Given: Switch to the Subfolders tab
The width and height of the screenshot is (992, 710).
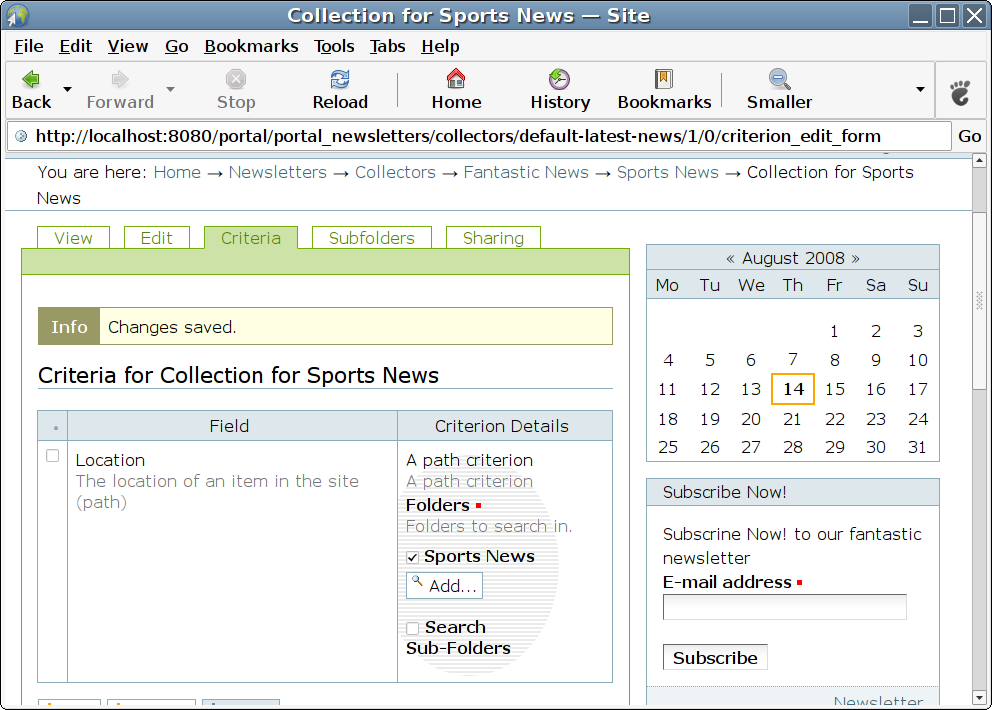Looking at the screenshot, I should 371,238.
